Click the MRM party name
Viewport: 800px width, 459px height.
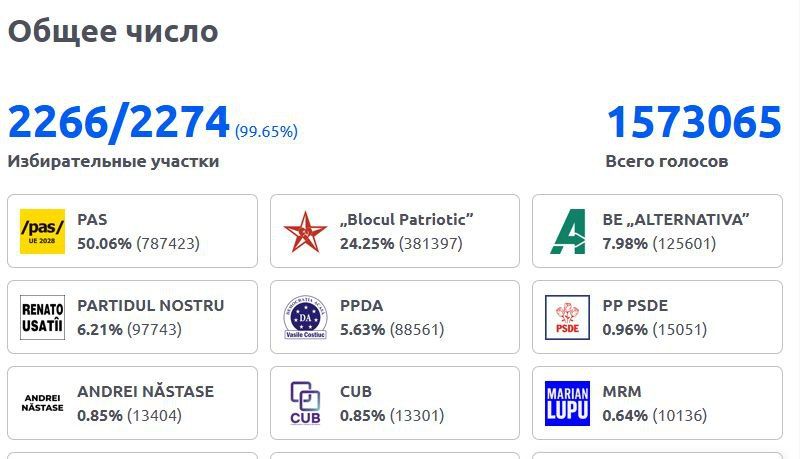click(x=622, y=392)
